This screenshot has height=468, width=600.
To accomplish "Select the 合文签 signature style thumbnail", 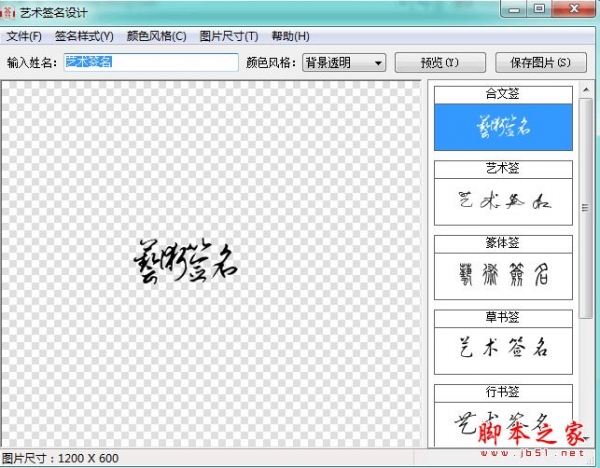I will coord(503,127).
